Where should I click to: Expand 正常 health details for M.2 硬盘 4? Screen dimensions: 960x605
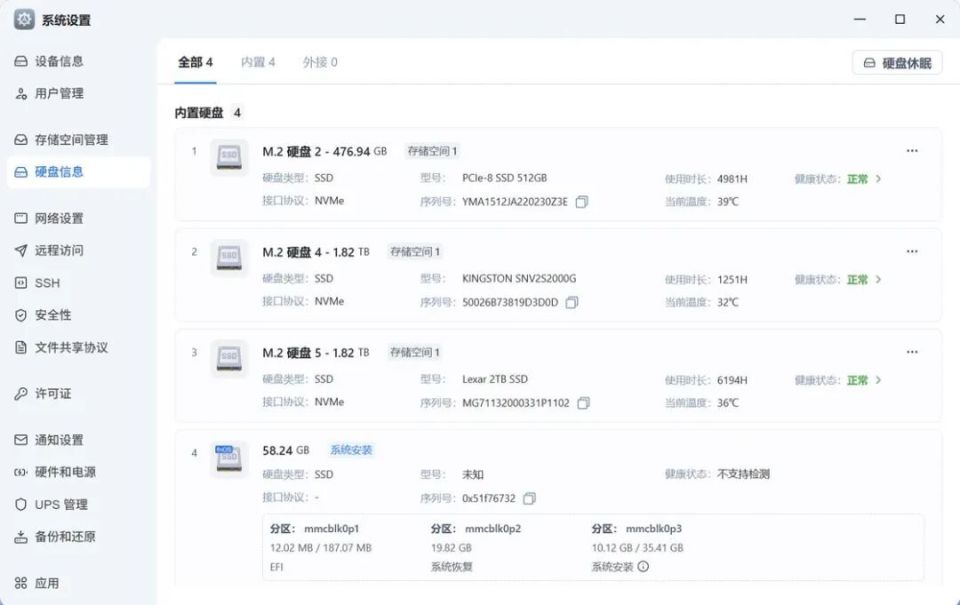click(878, 279)
